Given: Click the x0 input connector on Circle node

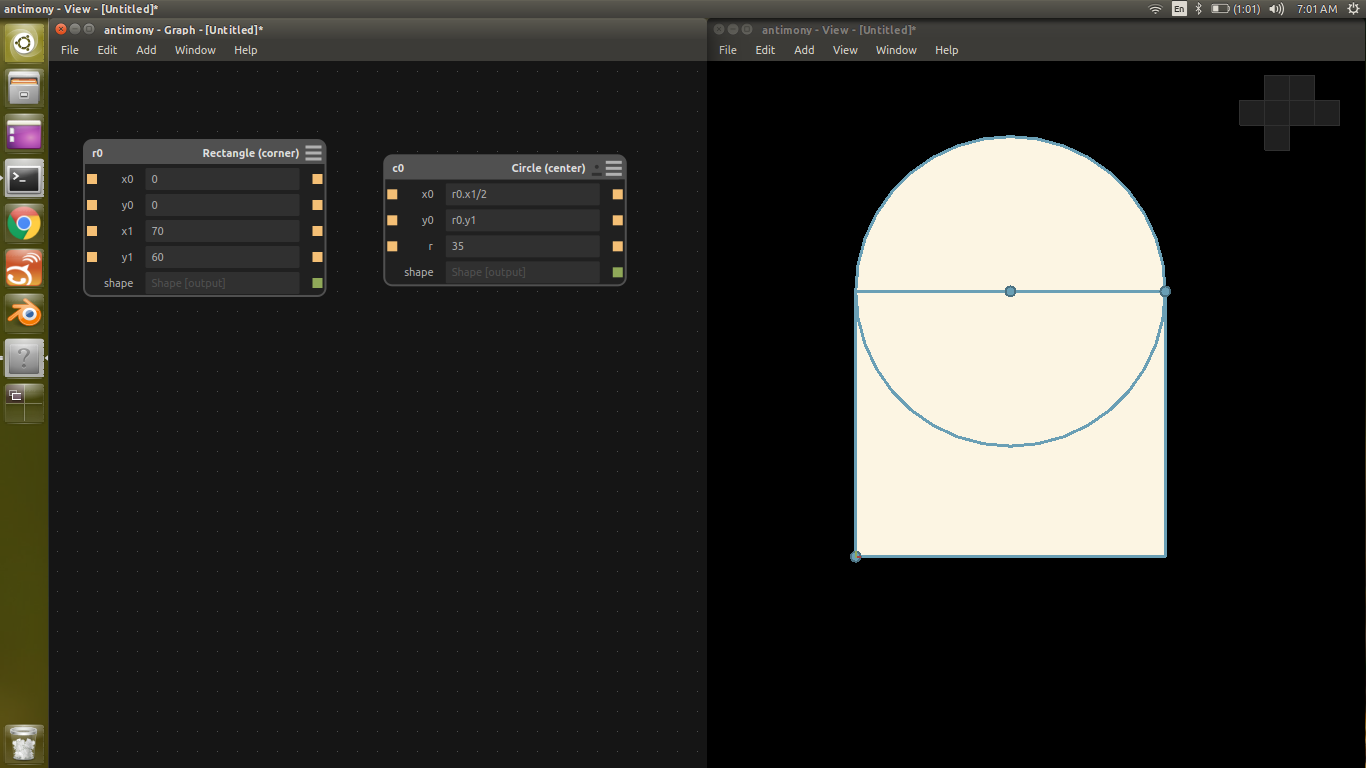Looking at the screenshot, I should [392, 194].
